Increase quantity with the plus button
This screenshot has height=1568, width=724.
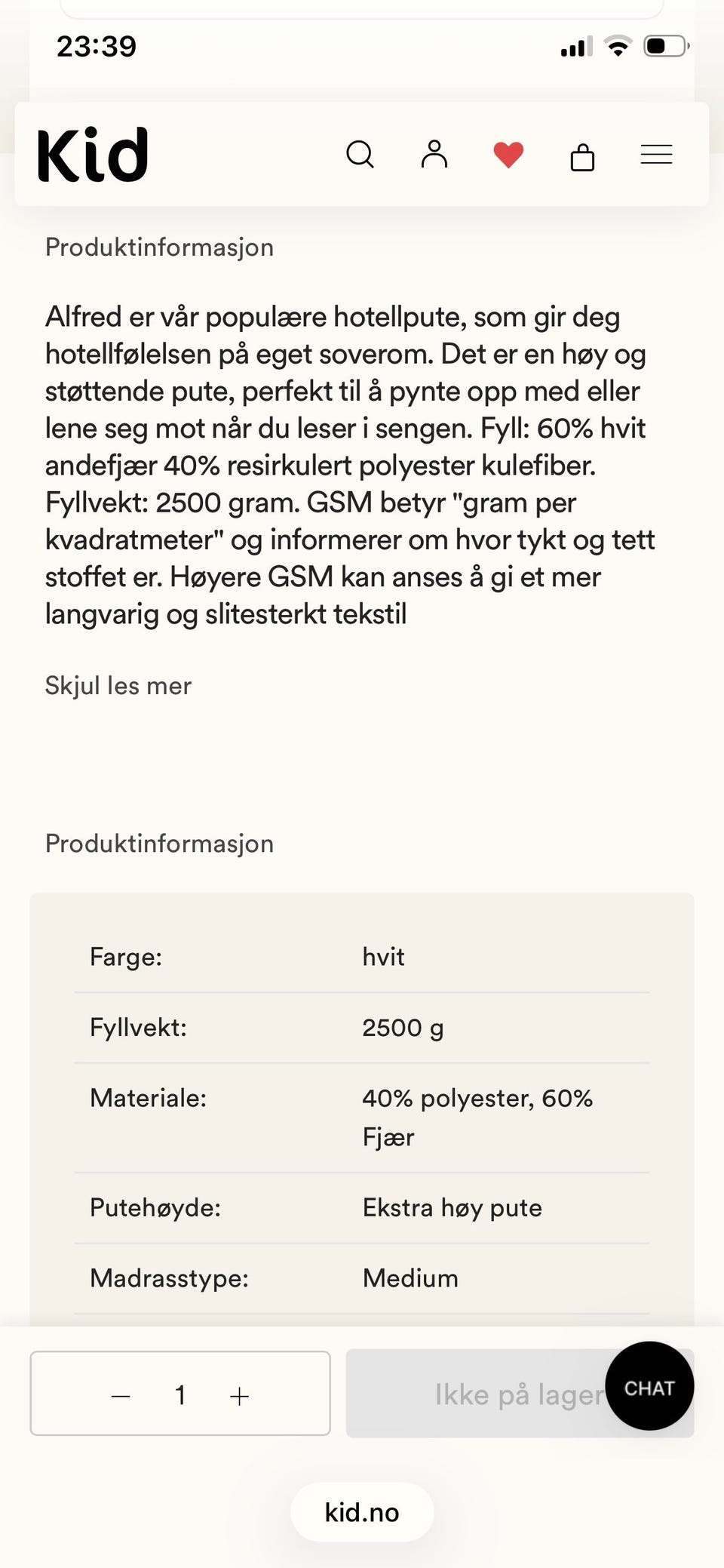click(239, 1396)
